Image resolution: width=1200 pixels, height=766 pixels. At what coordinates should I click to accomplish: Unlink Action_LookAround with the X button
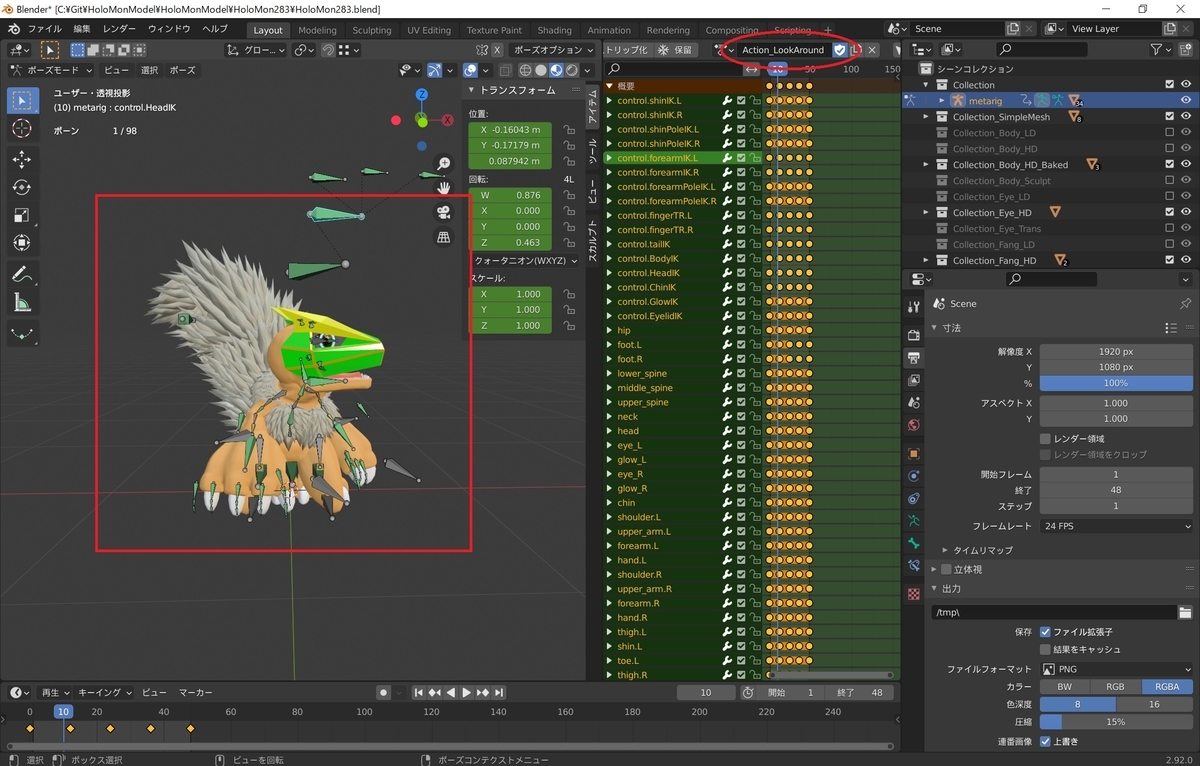coord(872,50)
